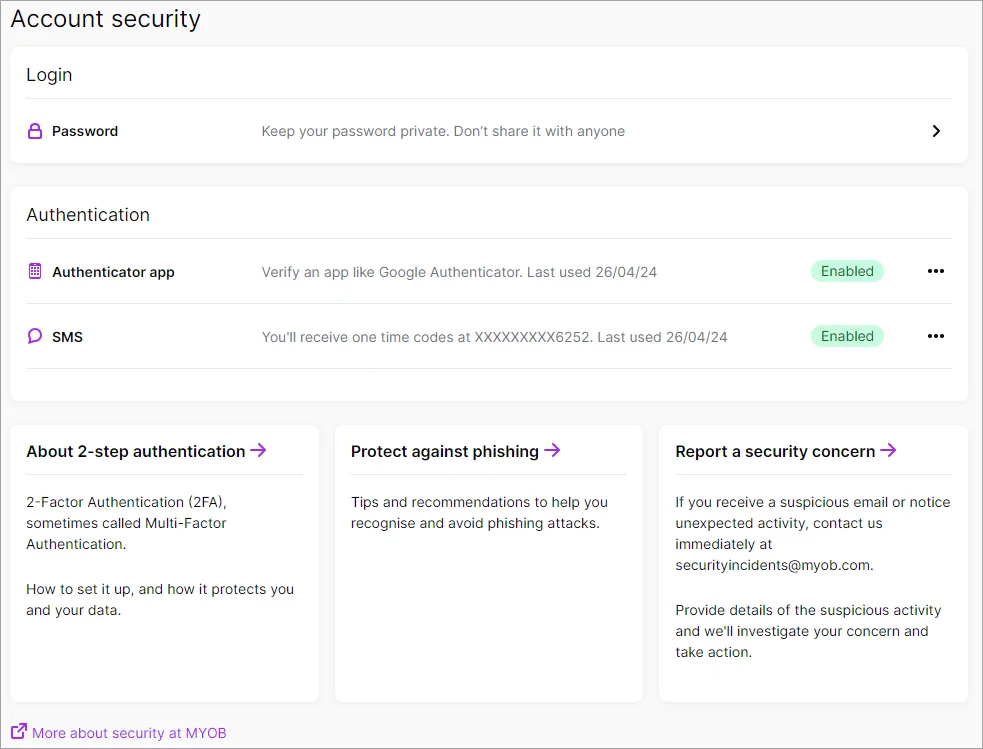Open the About 2-step authentication heading link
The image size is (983, 749).
(x=135, y=451)
